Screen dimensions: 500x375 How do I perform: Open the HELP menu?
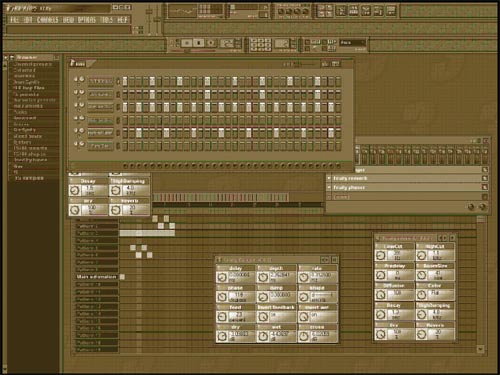click(x=122, y=20)
